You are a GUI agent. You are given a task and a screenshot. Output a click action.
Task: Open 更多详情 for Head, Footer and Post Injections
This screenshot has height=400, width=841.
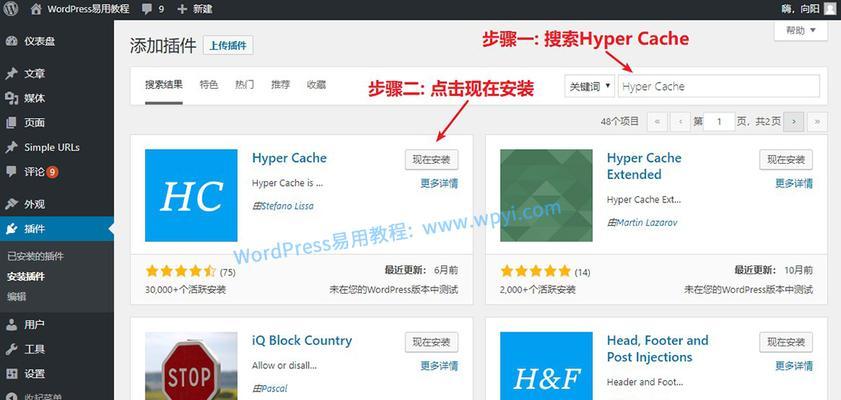tap(794, 366)
